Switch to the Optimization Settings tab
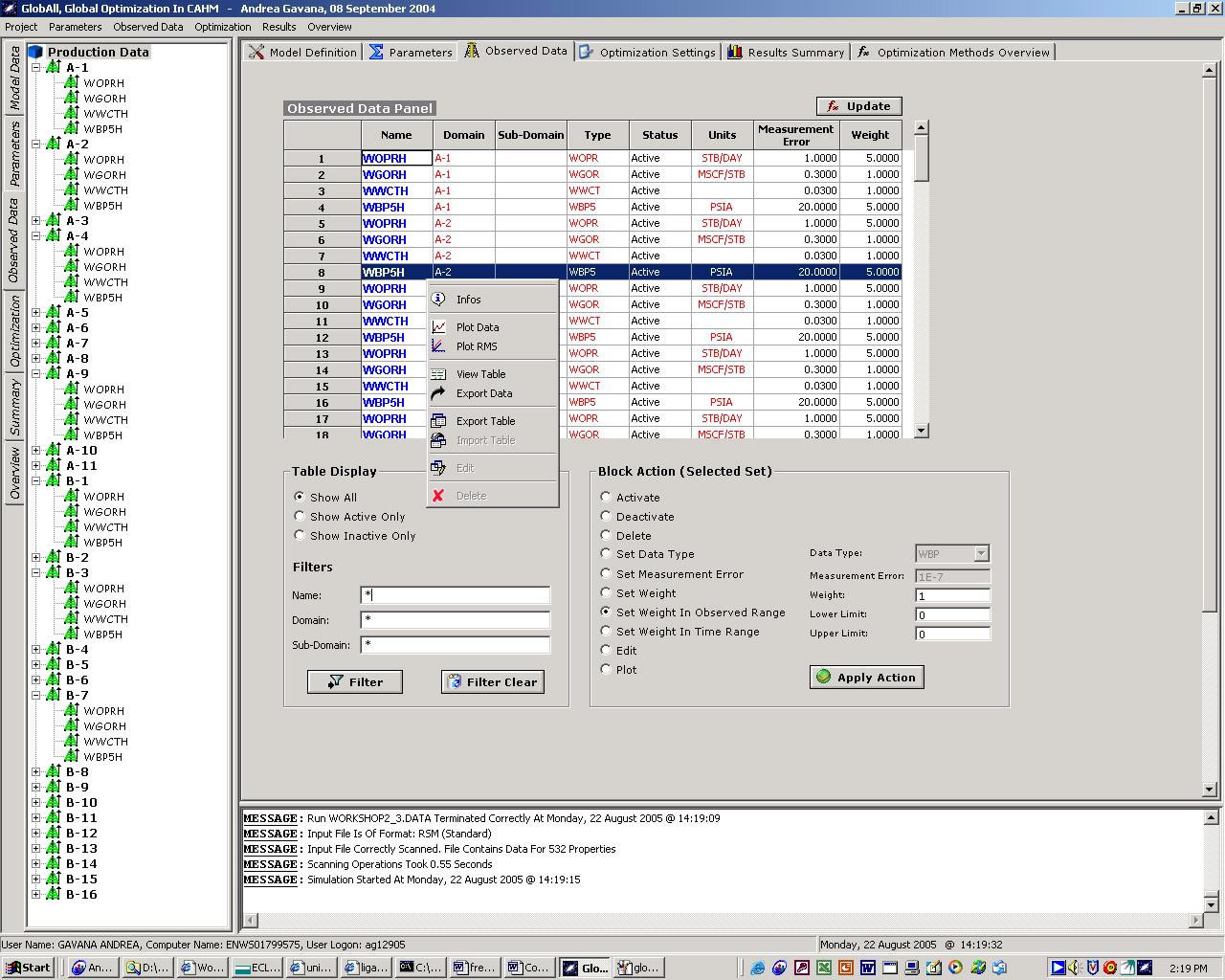1225x980 pixels. 648,53
